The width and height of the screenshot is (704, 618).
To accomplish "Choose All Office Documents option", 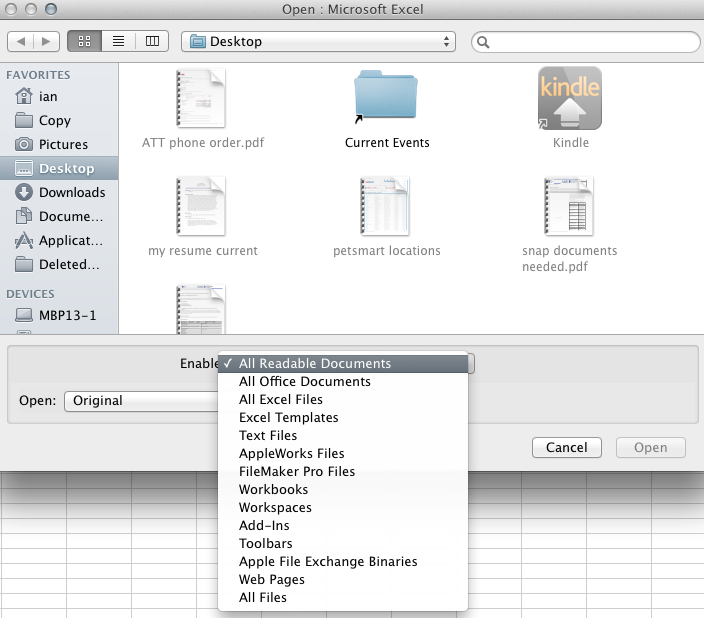I will tap(343, 381).
